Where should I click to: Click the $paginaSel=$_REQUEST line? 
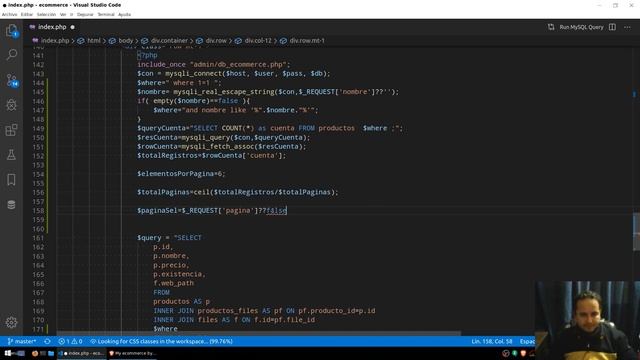212,211
